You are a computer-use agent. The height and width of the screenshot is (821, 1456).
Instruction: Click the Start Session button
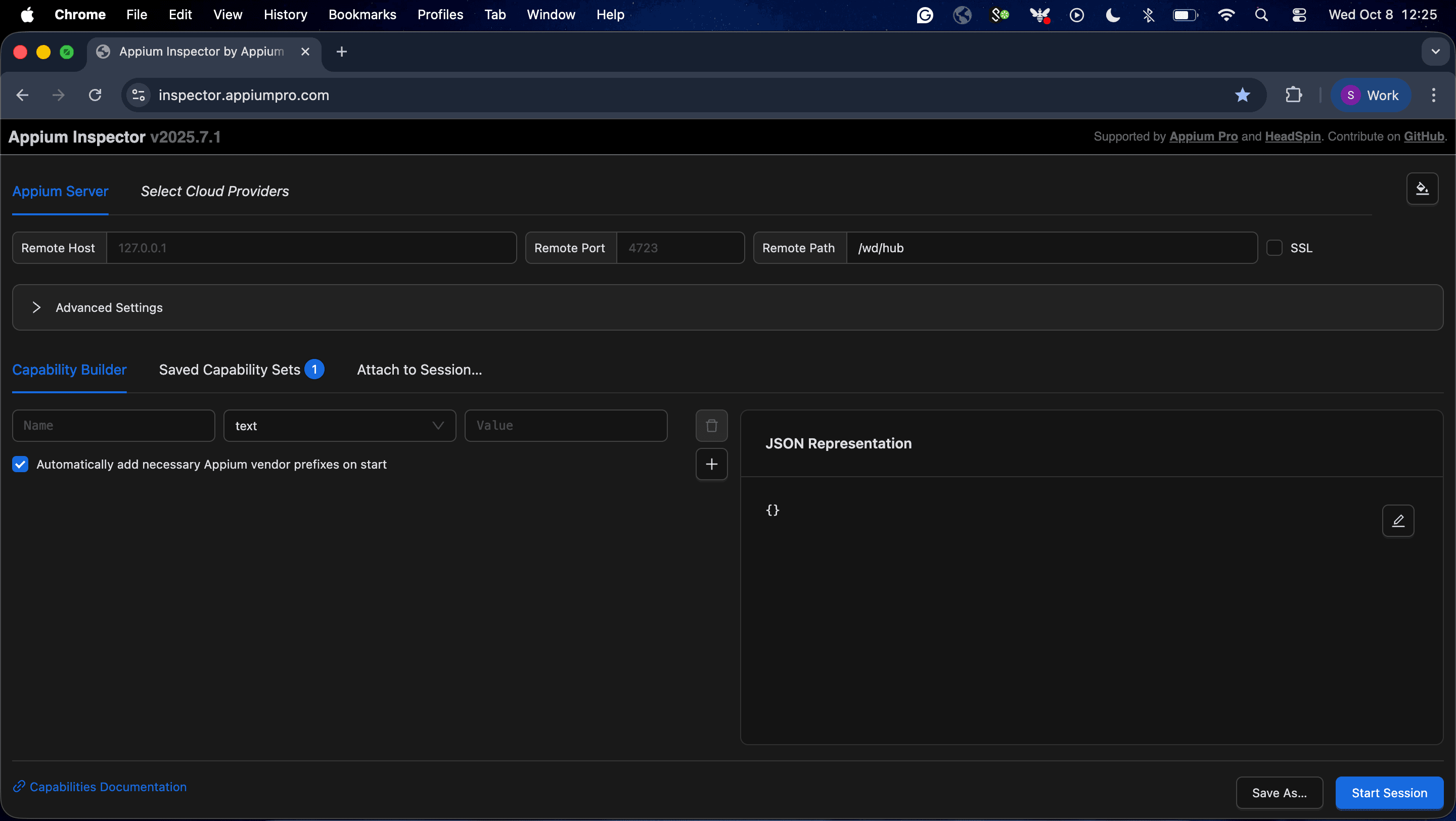coord(1389,793)
